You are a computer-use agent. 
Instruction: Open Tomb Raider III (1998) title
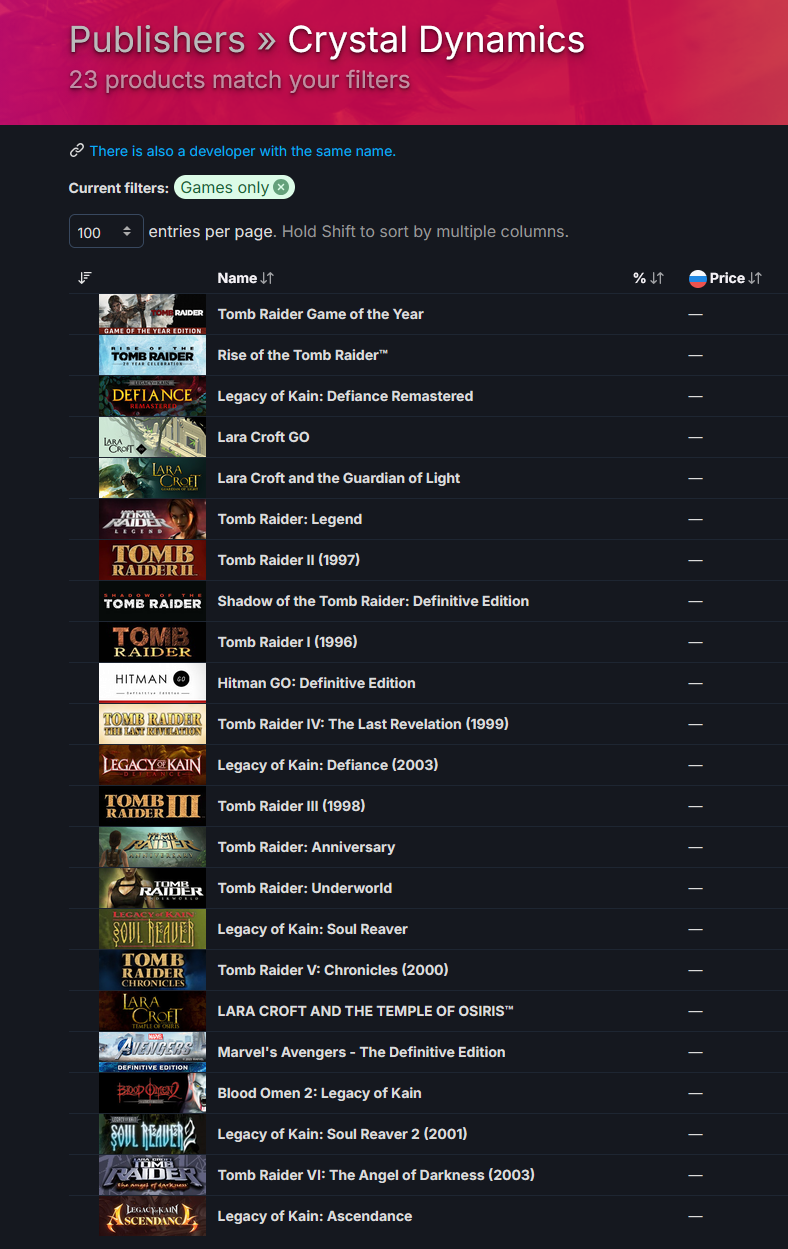point(291,806)
